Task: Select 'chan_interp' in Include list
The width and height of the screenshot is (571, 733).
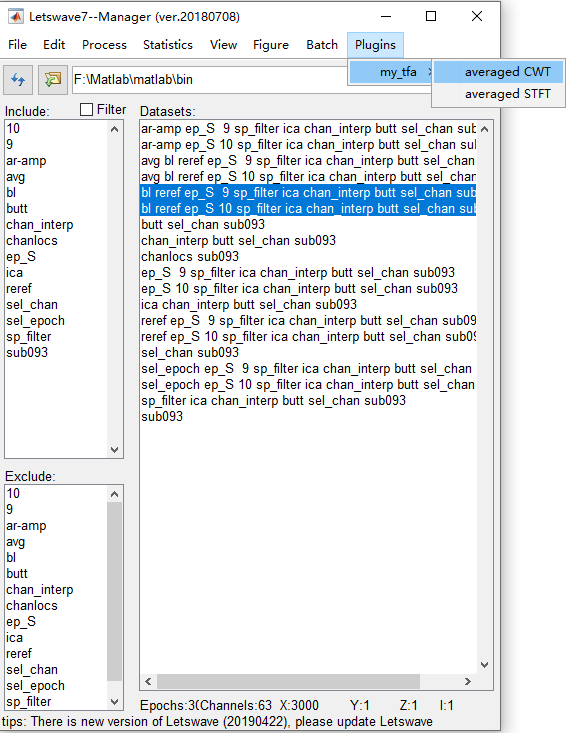Action: pyautogui.click(x=56, y=224)
